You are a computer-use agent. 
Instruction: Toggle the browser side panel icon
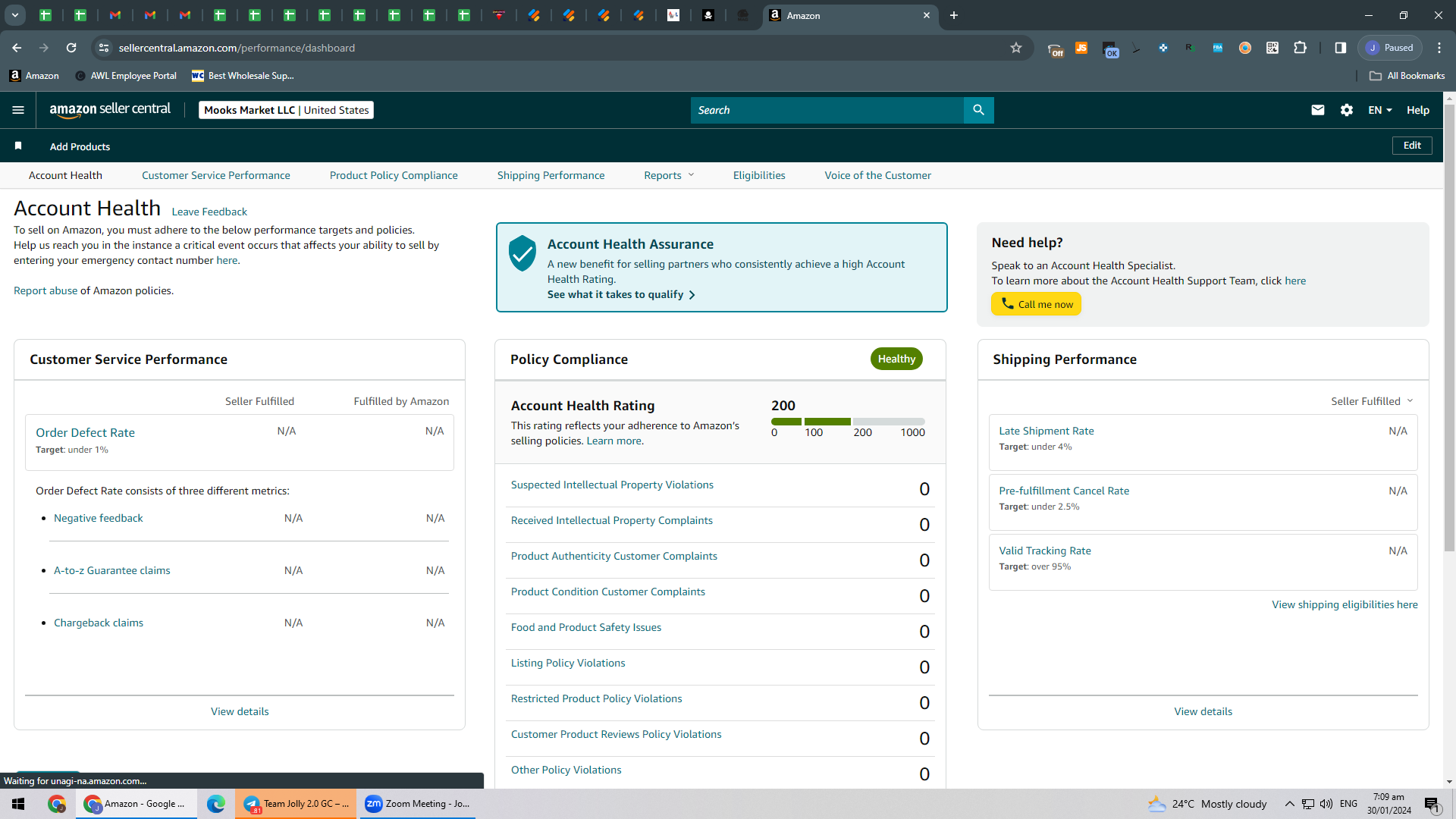pyautogui.click(x=1341, y=48)
